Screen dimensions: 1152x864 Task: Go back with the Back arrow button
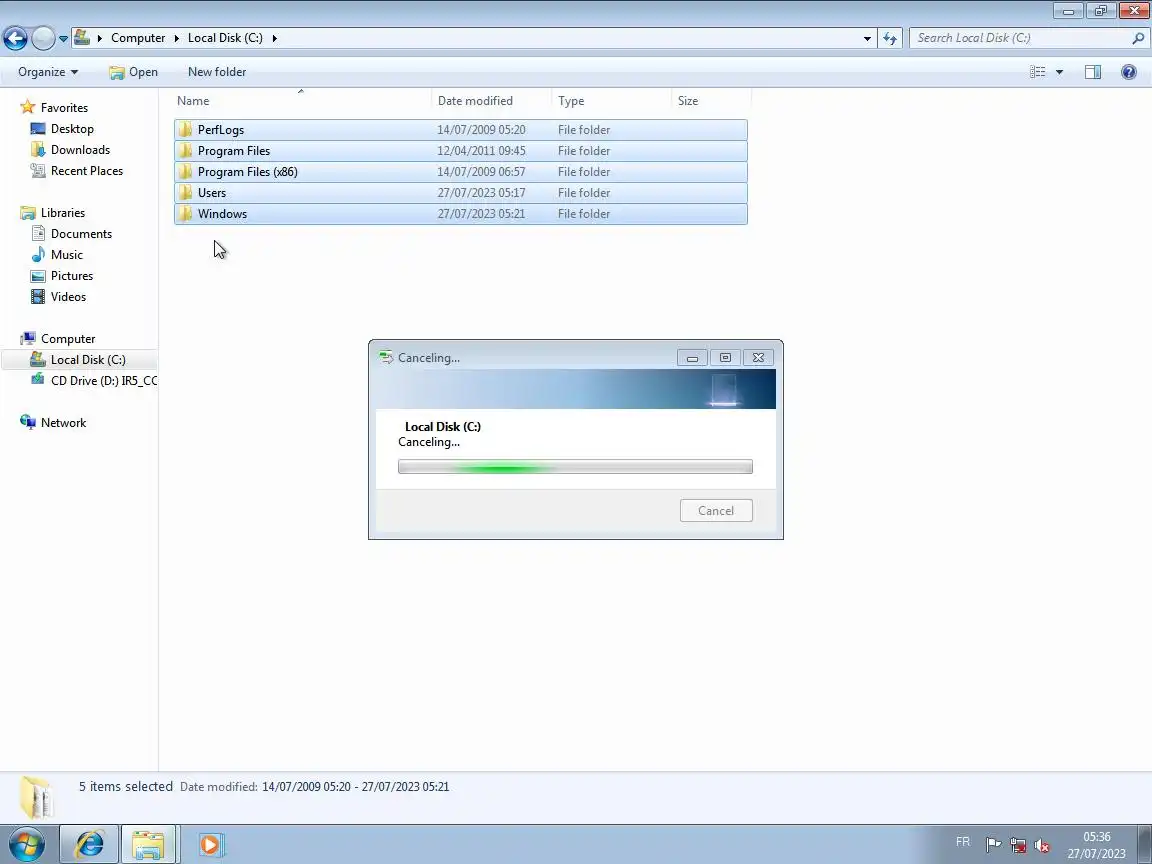tap(15, 38)
